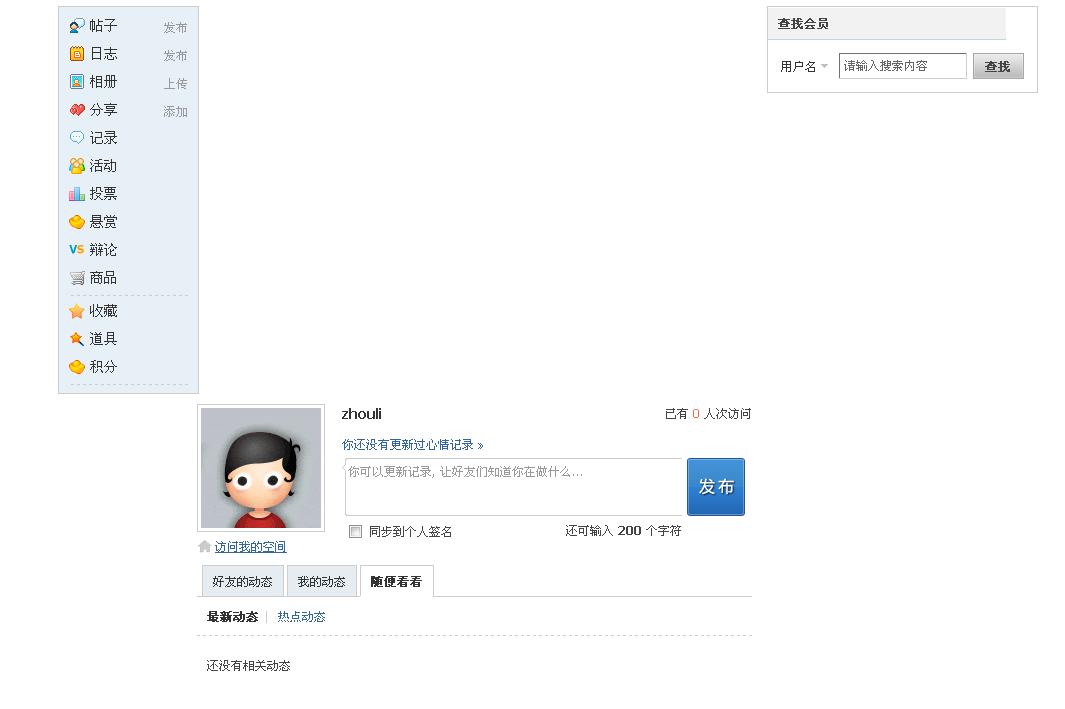The image size is (1065, 709).
Task: Click the 分享 hearts icon
Action: pyautogui.click(x=77, y=109)
